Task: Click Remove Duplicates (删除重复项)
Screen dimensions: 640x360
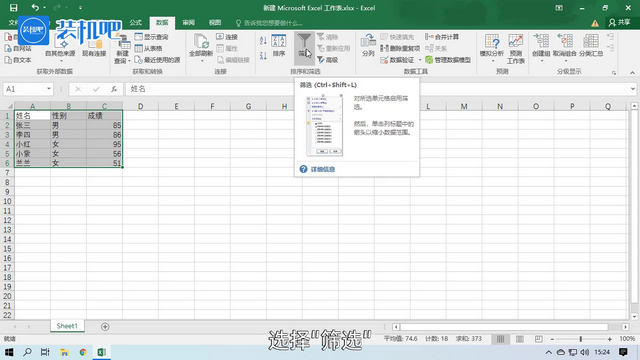Action: [x=400, y=48]
